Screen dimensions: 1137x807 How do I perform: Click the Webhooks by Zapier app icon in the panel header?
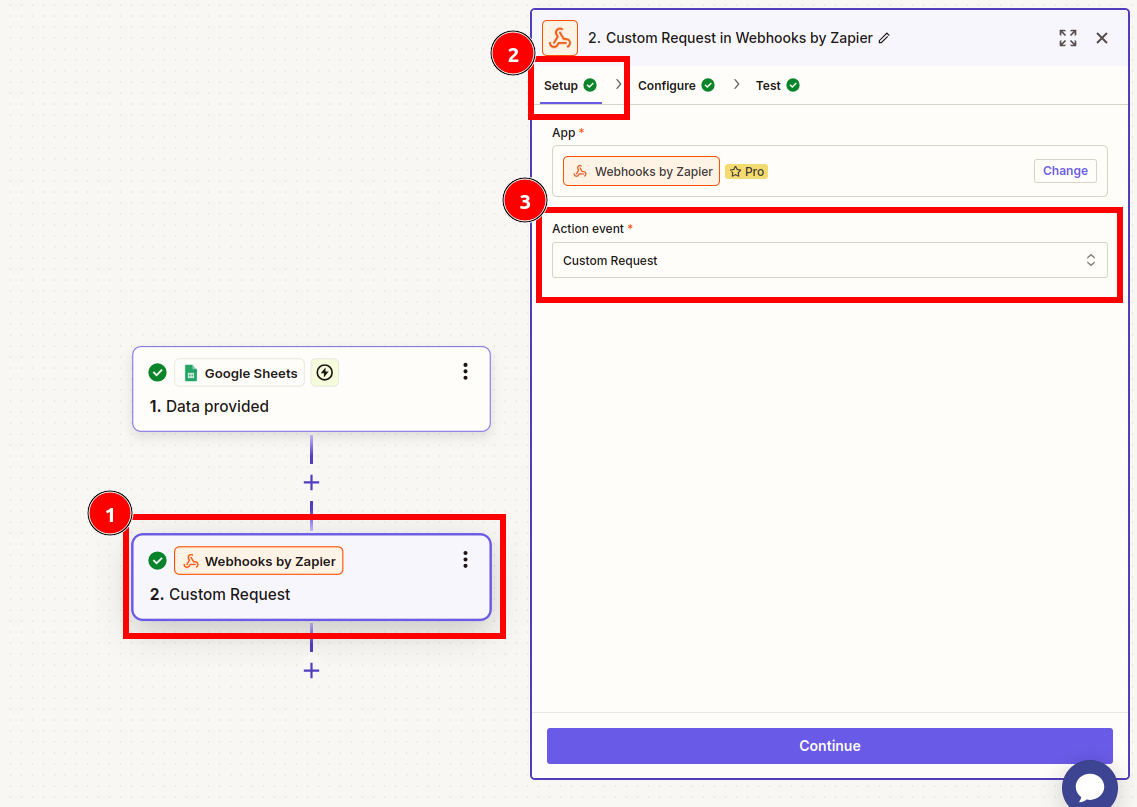pos(559,37)
